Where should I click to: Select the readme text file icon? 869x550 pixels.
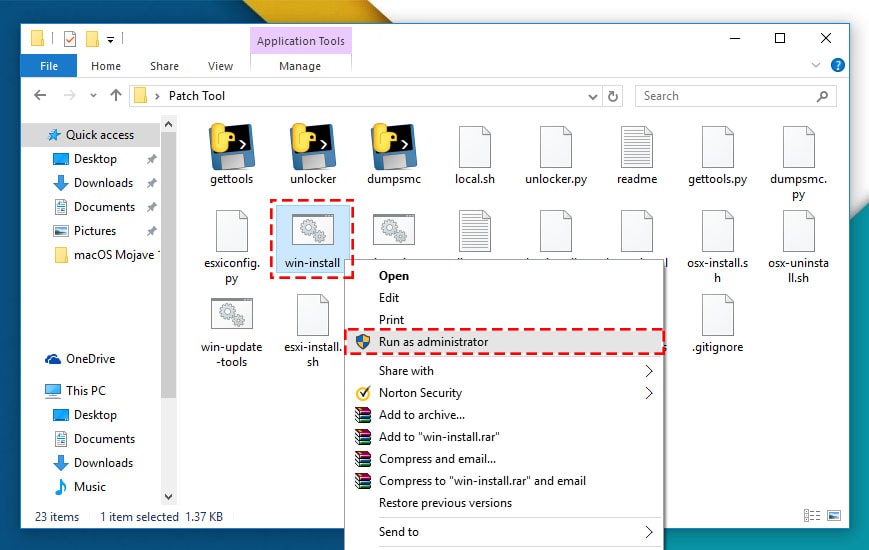coord(636,148)
